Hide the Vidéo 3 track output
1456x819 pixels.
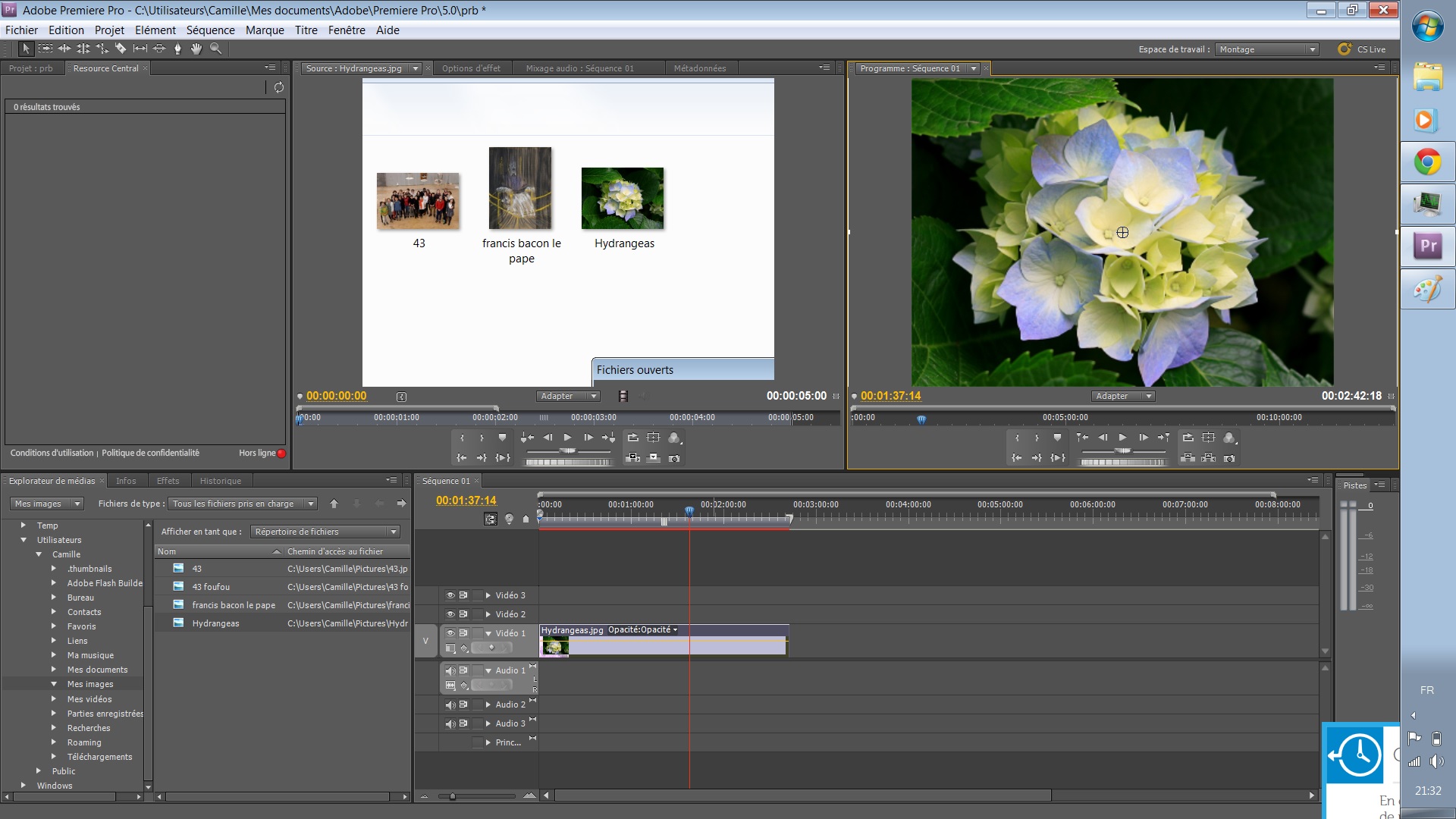[450, 595]
